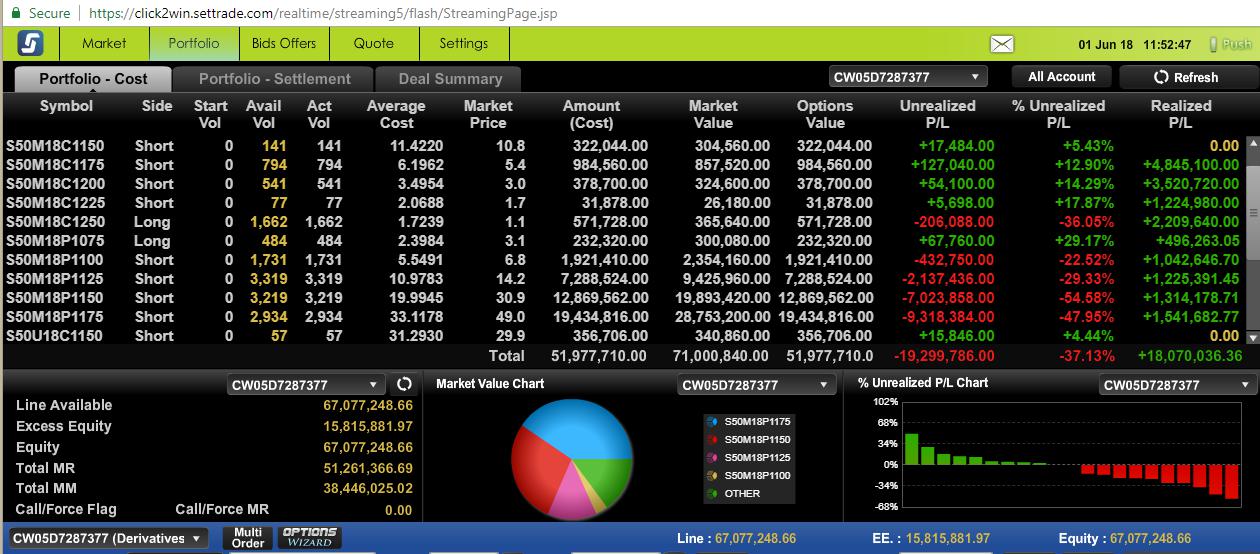Screen dimensions: 1260x554
Task: Click the pink S50M18P1125 legend swatch
Action: 712,458
